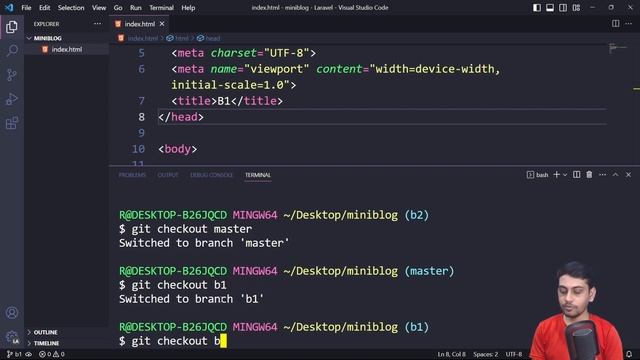Image resolution: width=640 pixels, height=360 pixels.
Task: Expand the Outline section
Action: [x=67, y=332]
